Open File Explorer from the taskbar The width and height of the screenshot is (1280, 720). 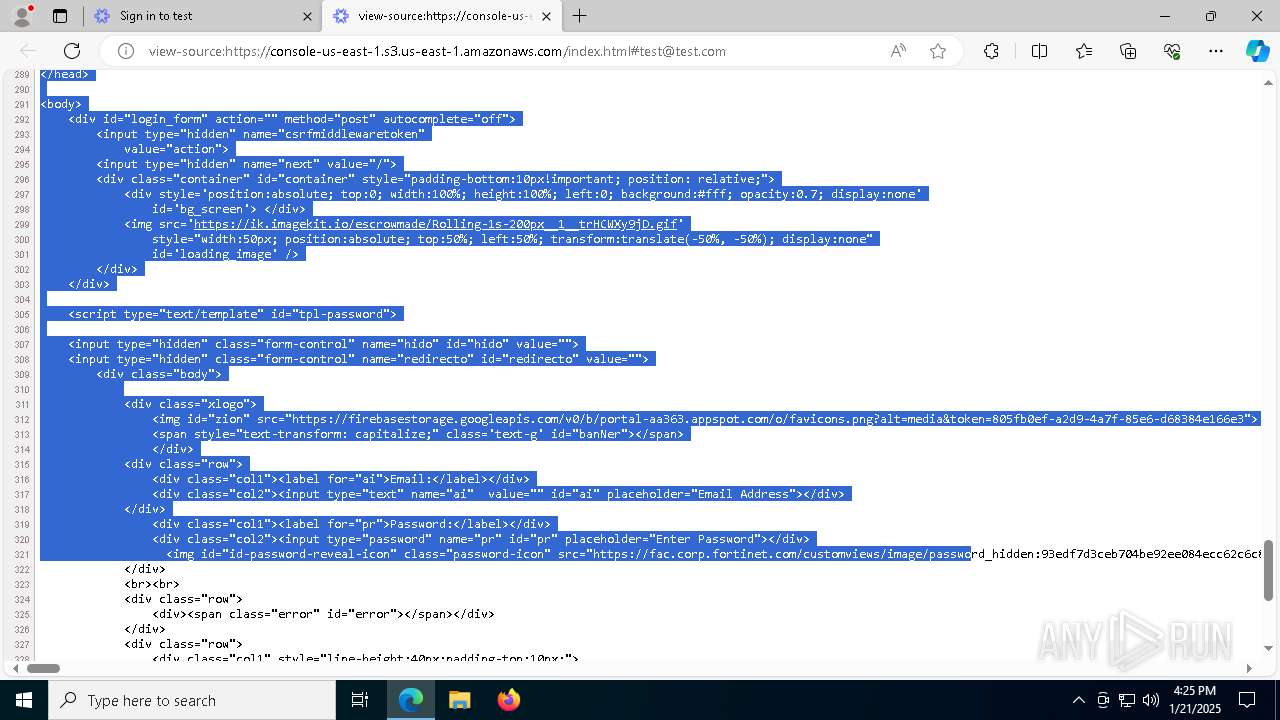(459, 700)
